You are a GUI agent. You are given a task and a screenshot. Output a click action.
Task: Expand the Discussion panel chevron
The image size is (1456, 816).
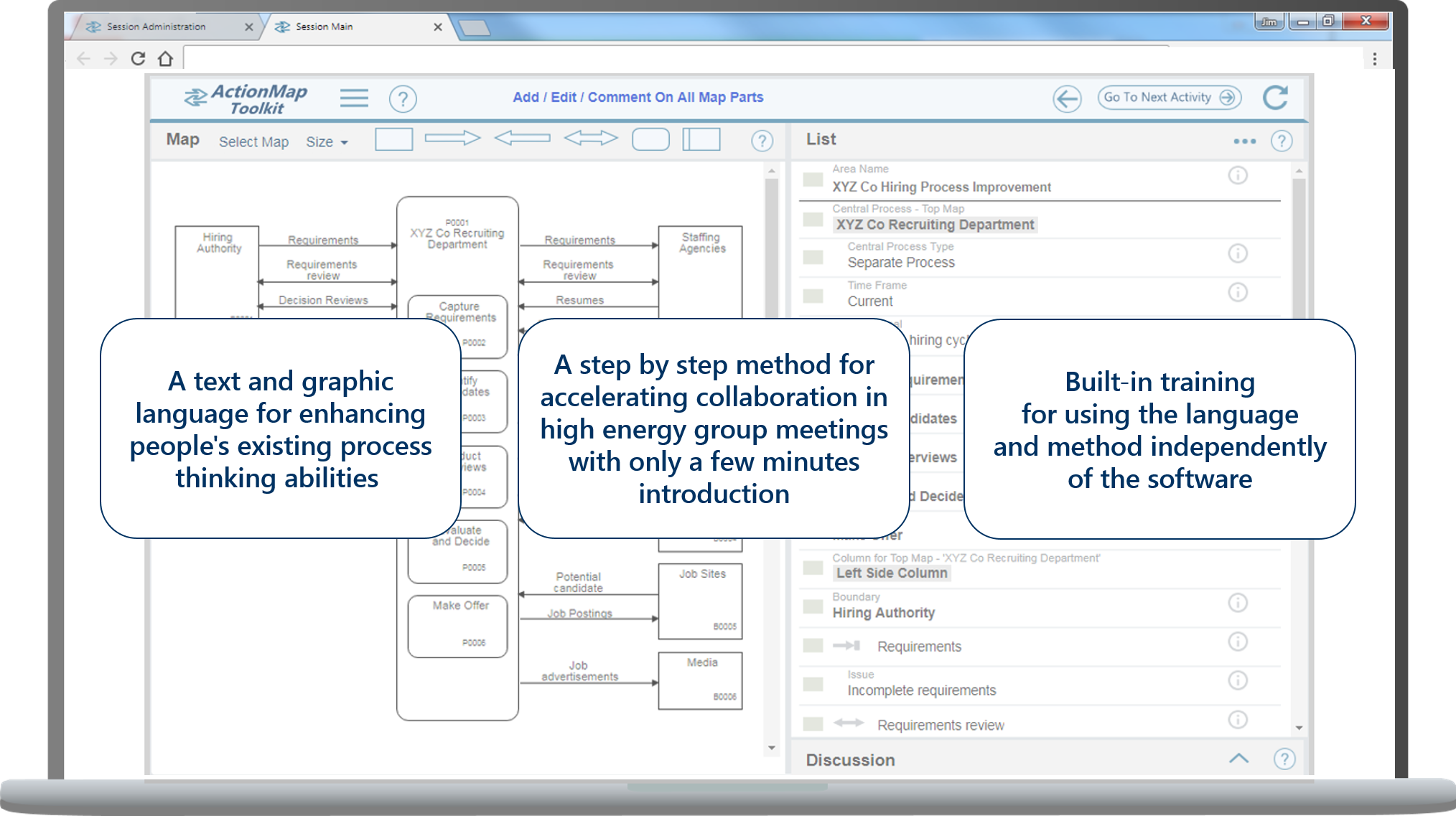1238,759
